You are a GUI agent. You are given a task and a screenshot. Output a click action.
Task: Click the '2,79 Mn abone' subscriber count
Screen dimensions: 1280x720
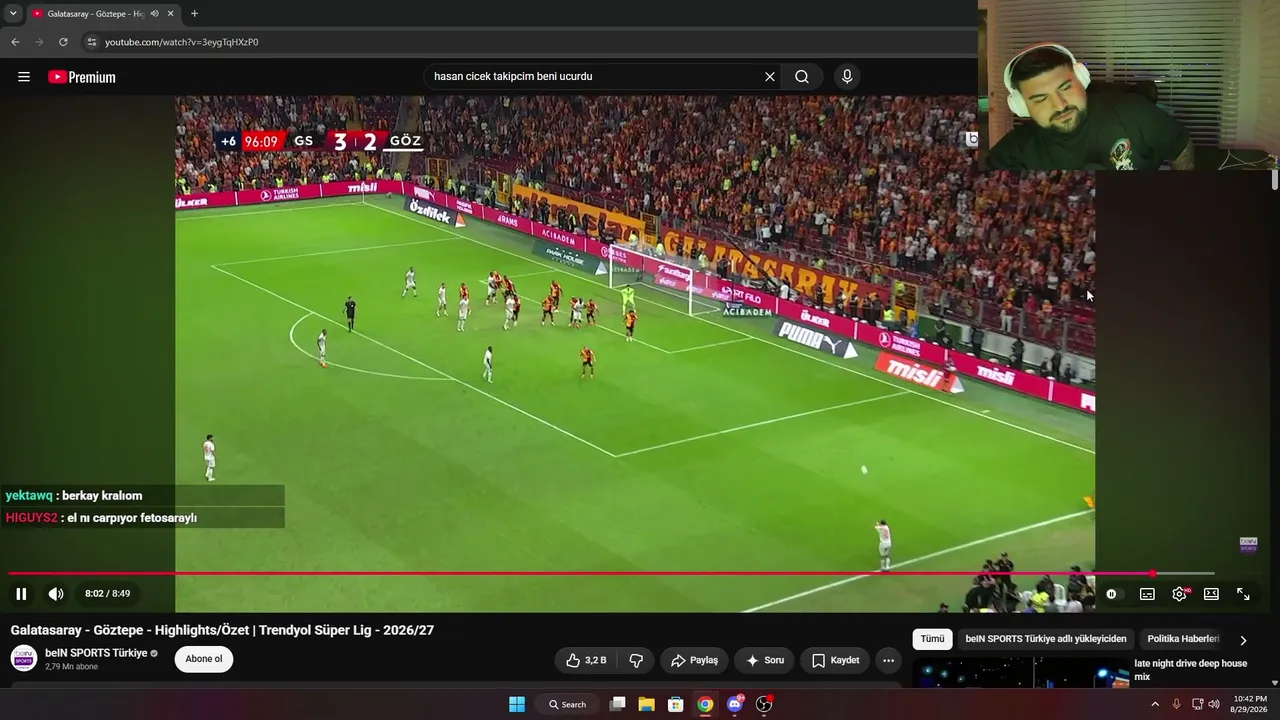(71, 667)
